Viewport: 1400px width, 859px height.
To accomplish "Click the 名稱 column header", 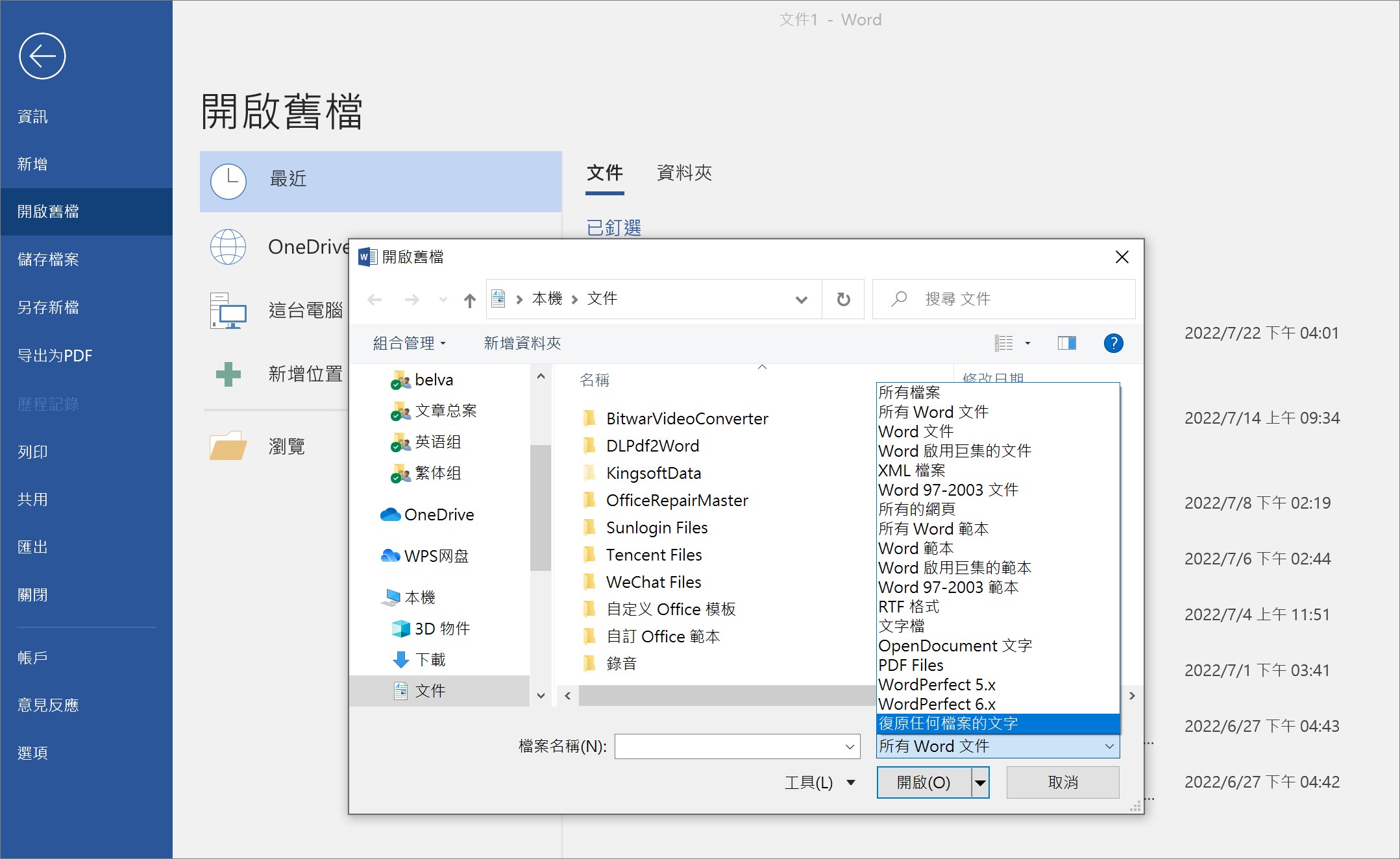I will tap(594, 381).
